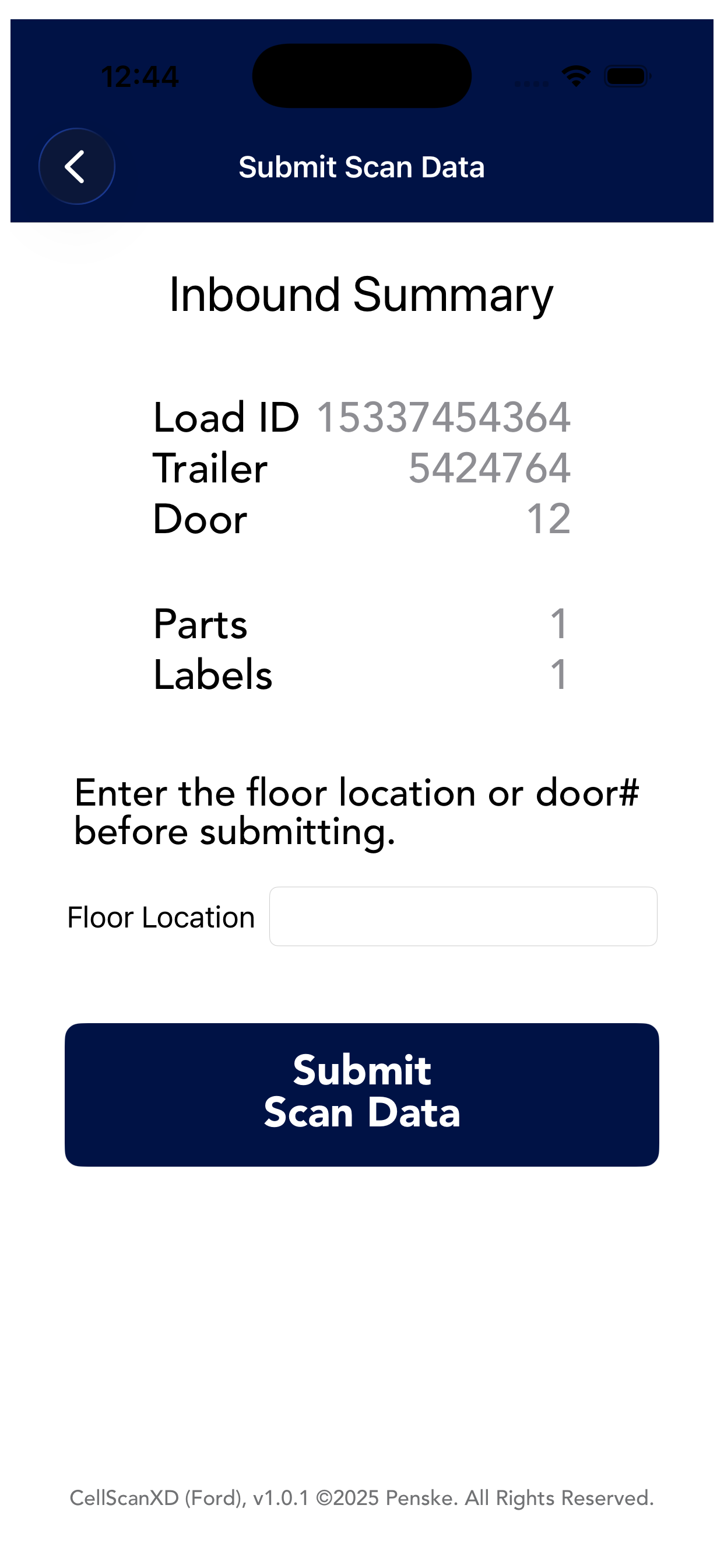This screenshot has width=724, height=1568.
Task: Tap the Floor Location label
Action: click(x=161, y=916)
